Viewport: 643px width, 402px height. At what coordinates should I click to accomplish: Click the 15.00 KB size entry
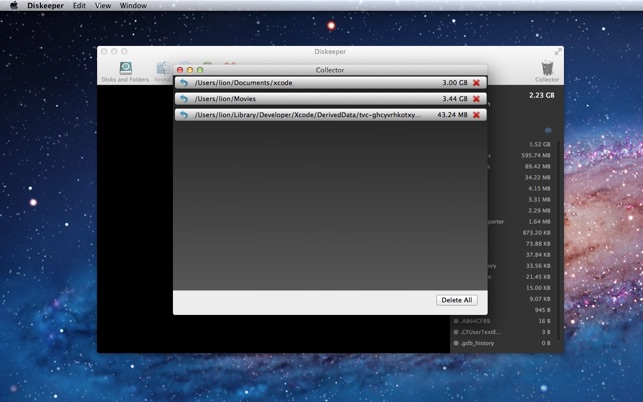click(538, 288)
